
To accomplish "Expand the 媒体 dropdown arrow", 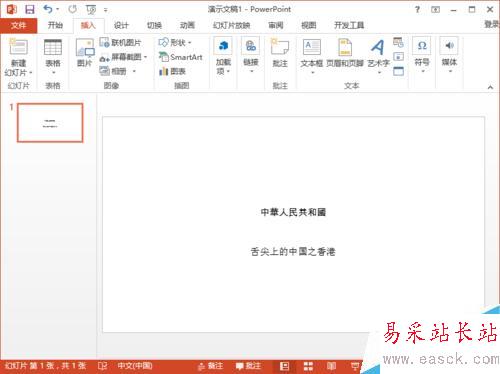I will pos(450,71).
